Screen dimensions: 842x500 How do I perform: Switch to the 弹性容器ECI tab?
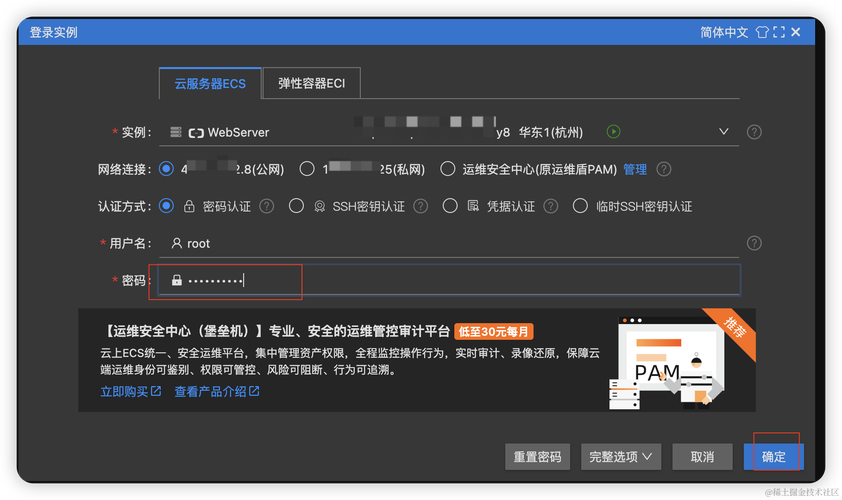[x=311, y=83]
